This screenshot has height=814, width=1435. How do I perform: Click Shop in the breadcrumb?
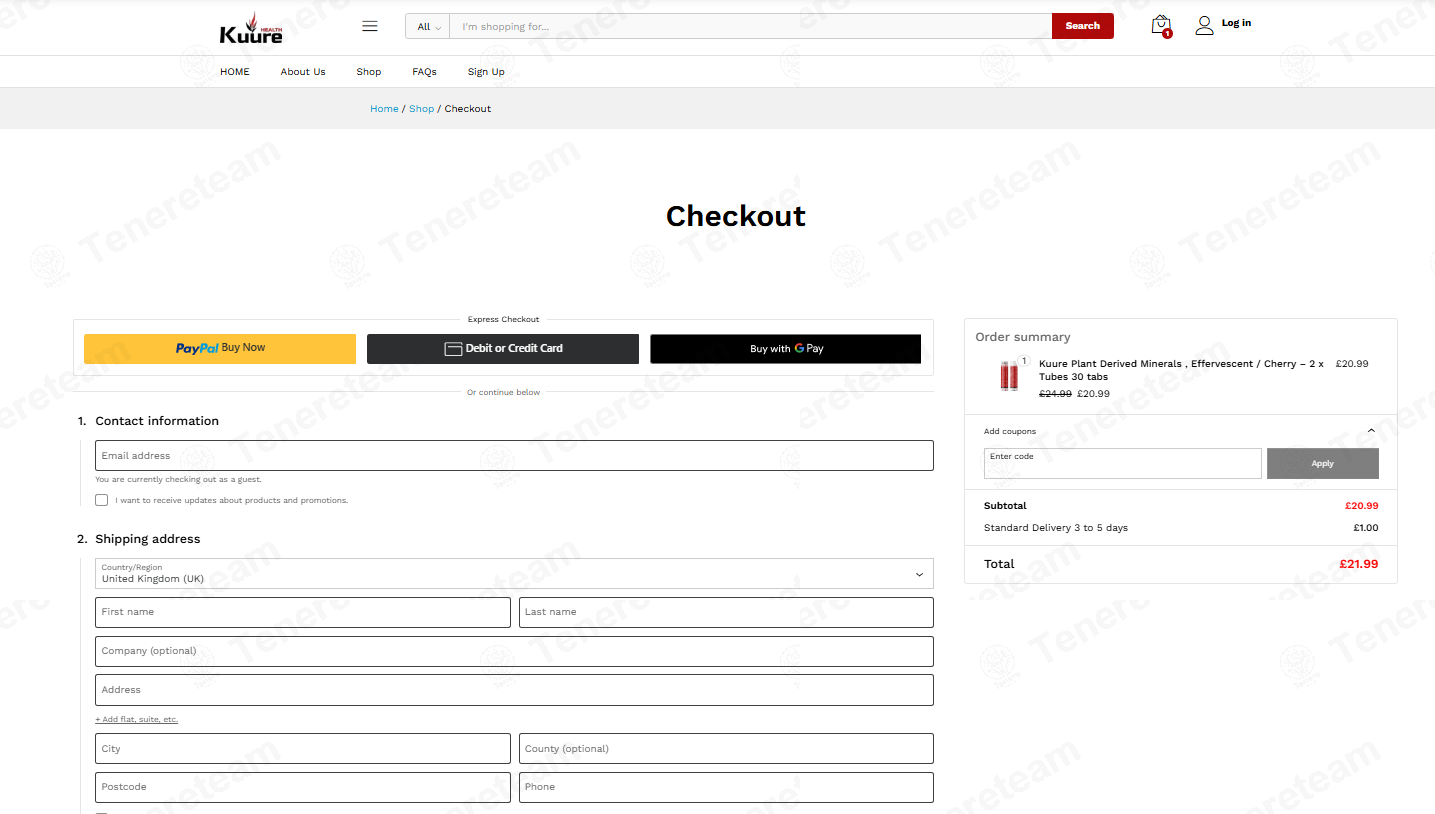(x=421, y=109)
